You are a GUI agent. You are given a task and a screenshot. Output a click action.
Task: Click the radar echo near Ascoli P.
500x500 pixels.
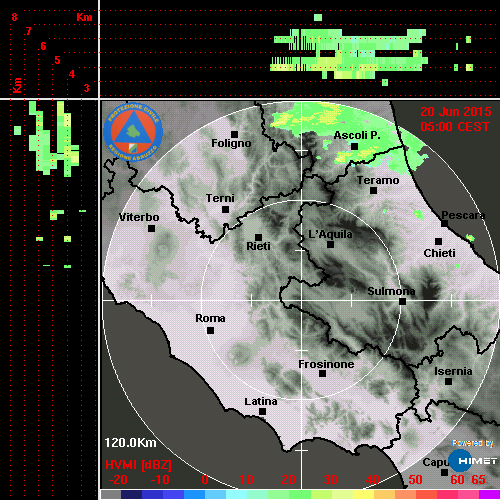tap(357, 155)
